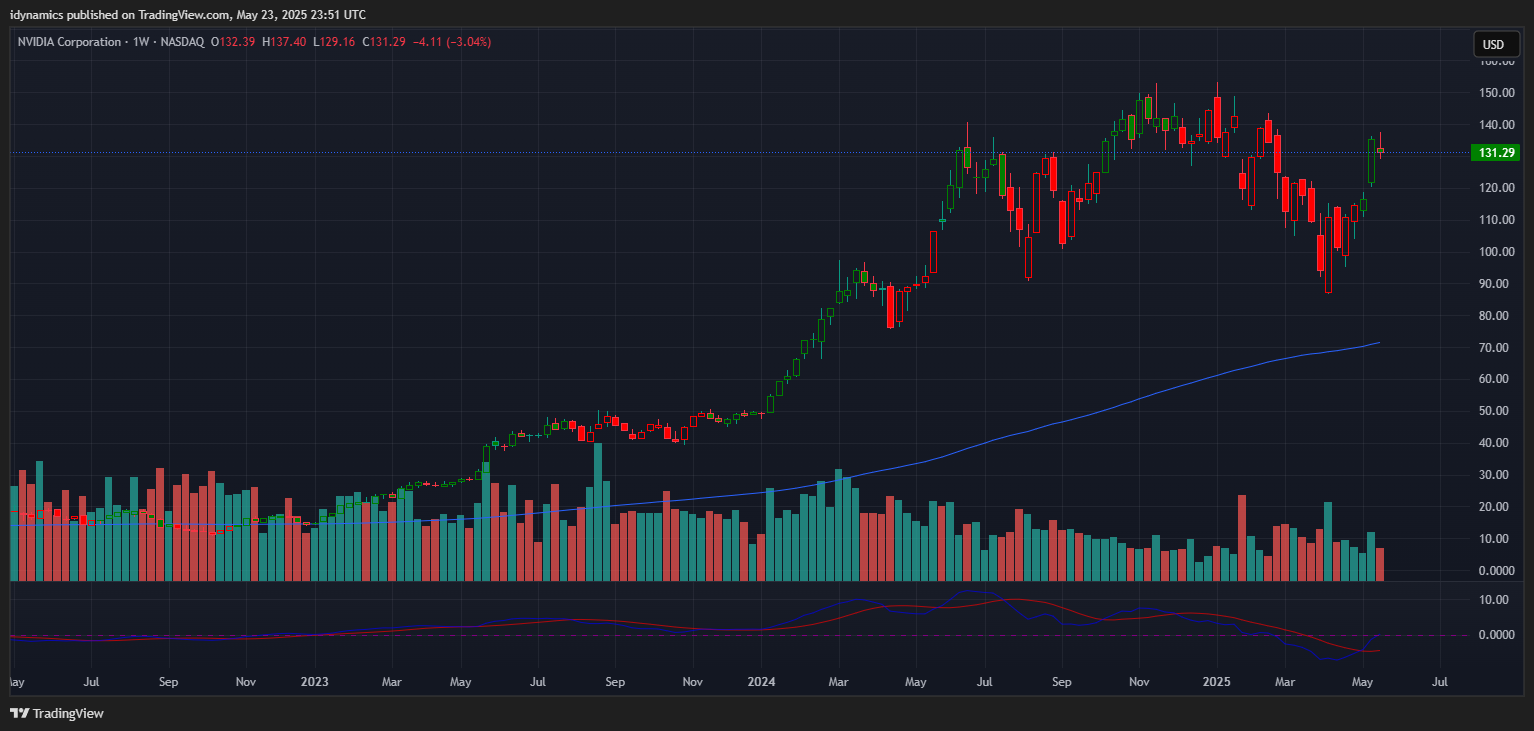Viewport: 1534px width, 731px height.
Task: Click the Mar 2023 time axis label
Action: pyautogui.click(x=392, y=682)
